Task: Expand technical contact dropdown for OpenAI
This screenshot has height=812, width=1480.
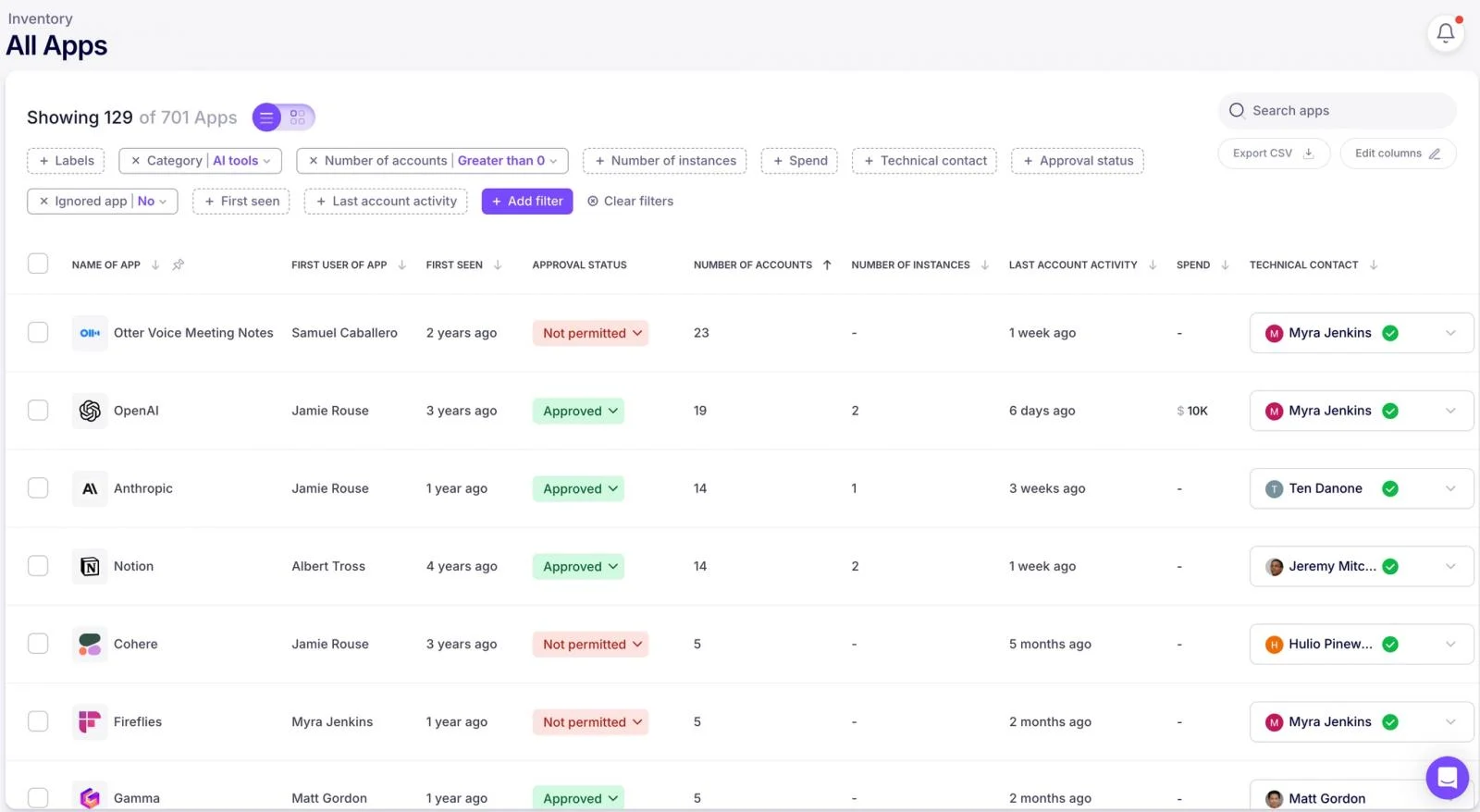Action: [x=1449, y=411]
